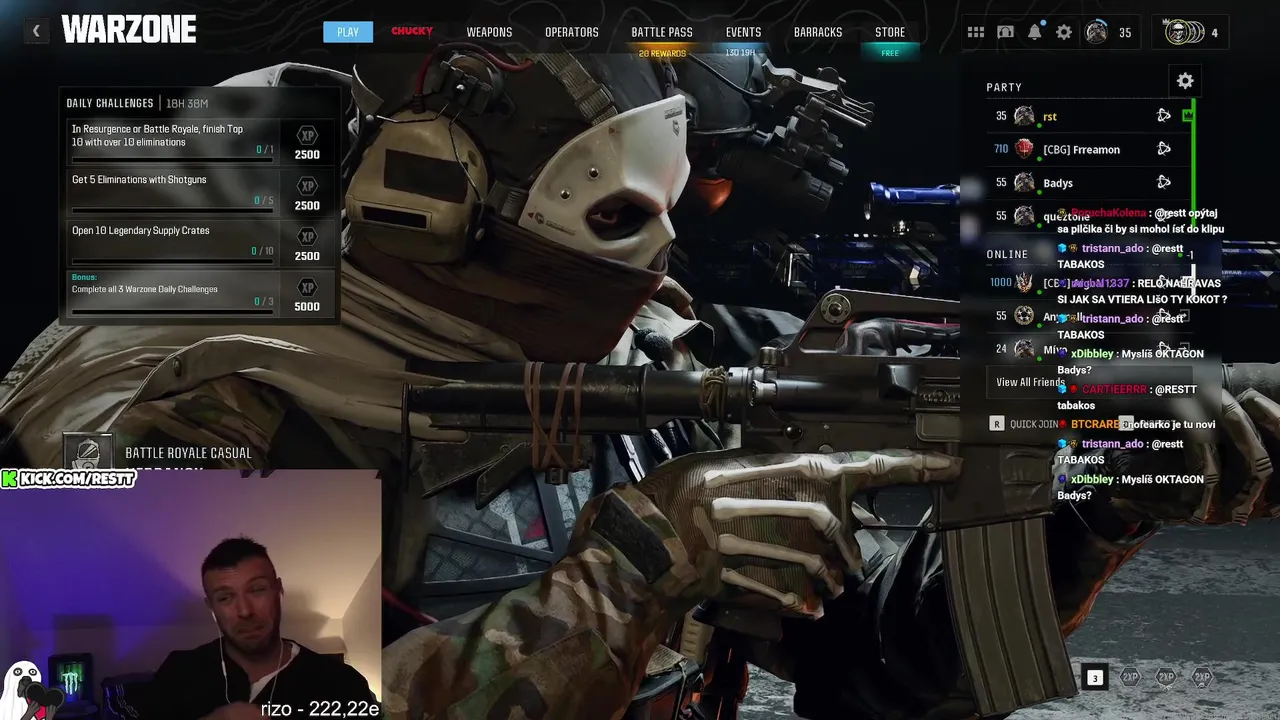Viewport: 1280px width, 720px height.
Task: Click the XP token on Shotguns challenge
Action: tap(307, 186)
